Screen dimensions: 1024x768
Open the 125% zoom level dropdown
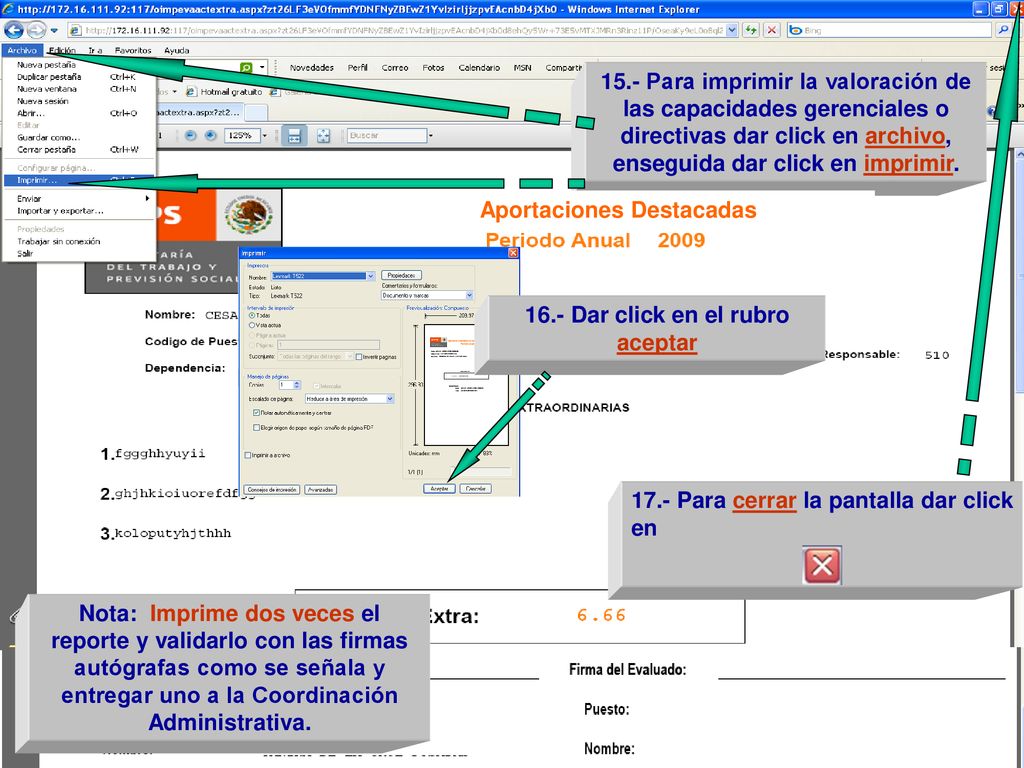click(264, 136)
